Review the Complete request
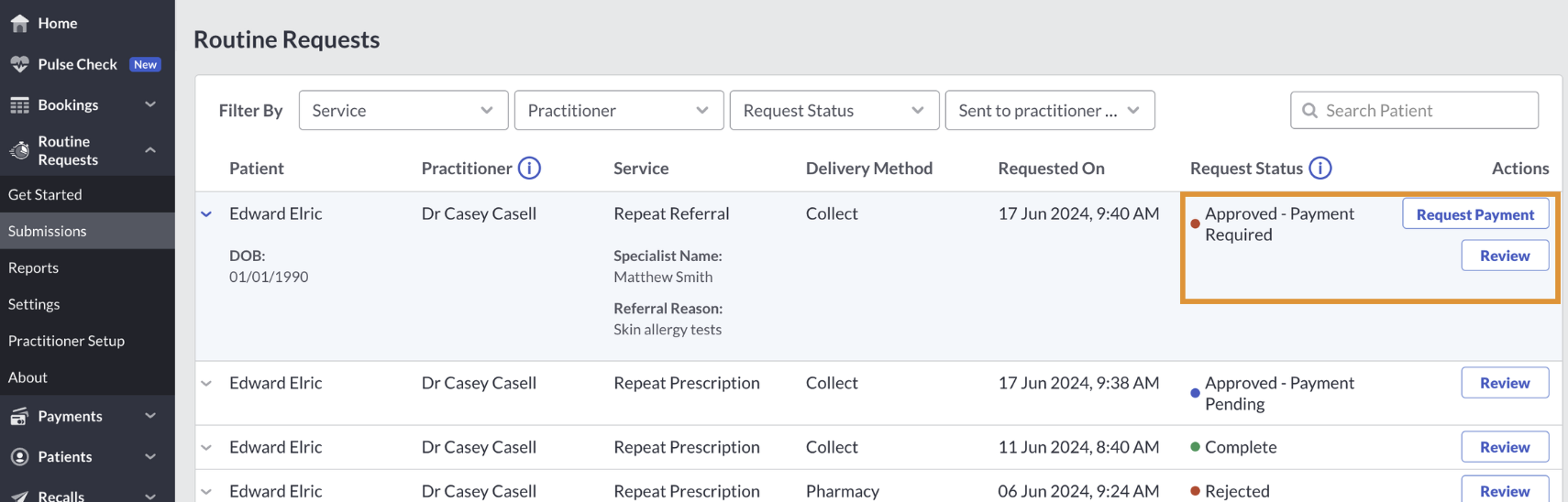1568x502 pixels. click(x=1505, y=447)
